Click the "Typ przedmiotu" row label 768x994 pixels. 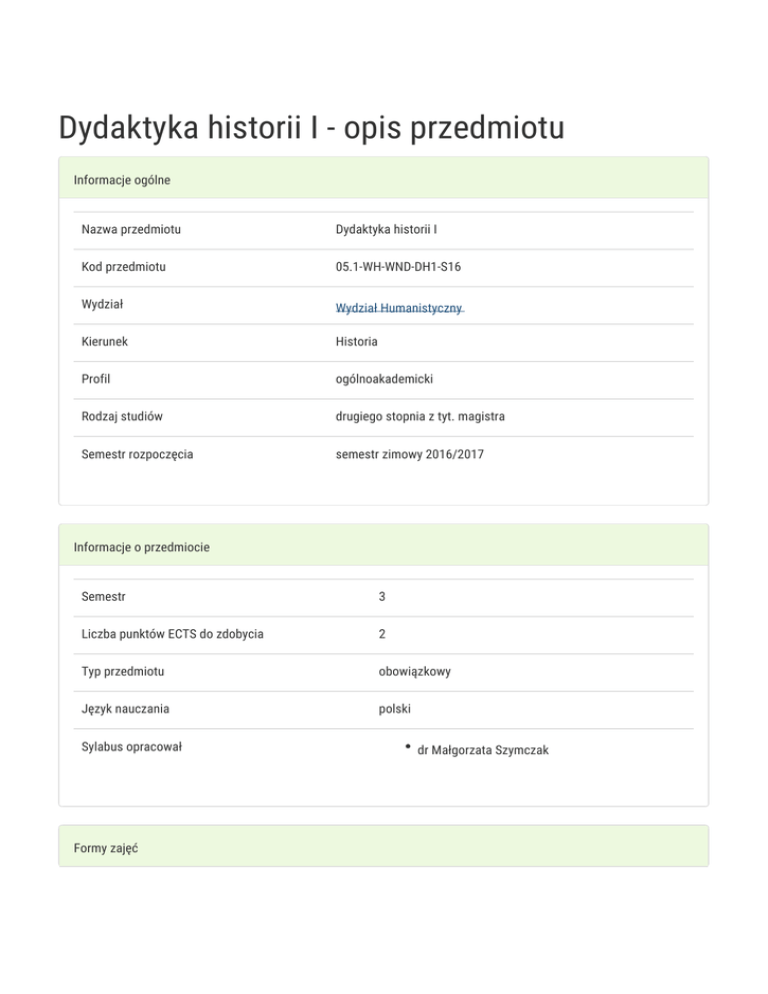tap(124, 671)
